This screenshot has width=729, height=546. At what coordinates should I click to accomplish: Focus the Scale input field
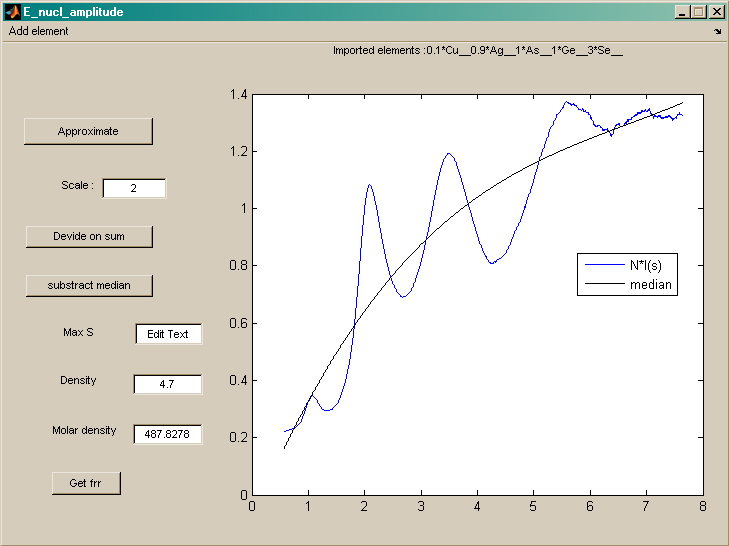(x=134, y=188)
